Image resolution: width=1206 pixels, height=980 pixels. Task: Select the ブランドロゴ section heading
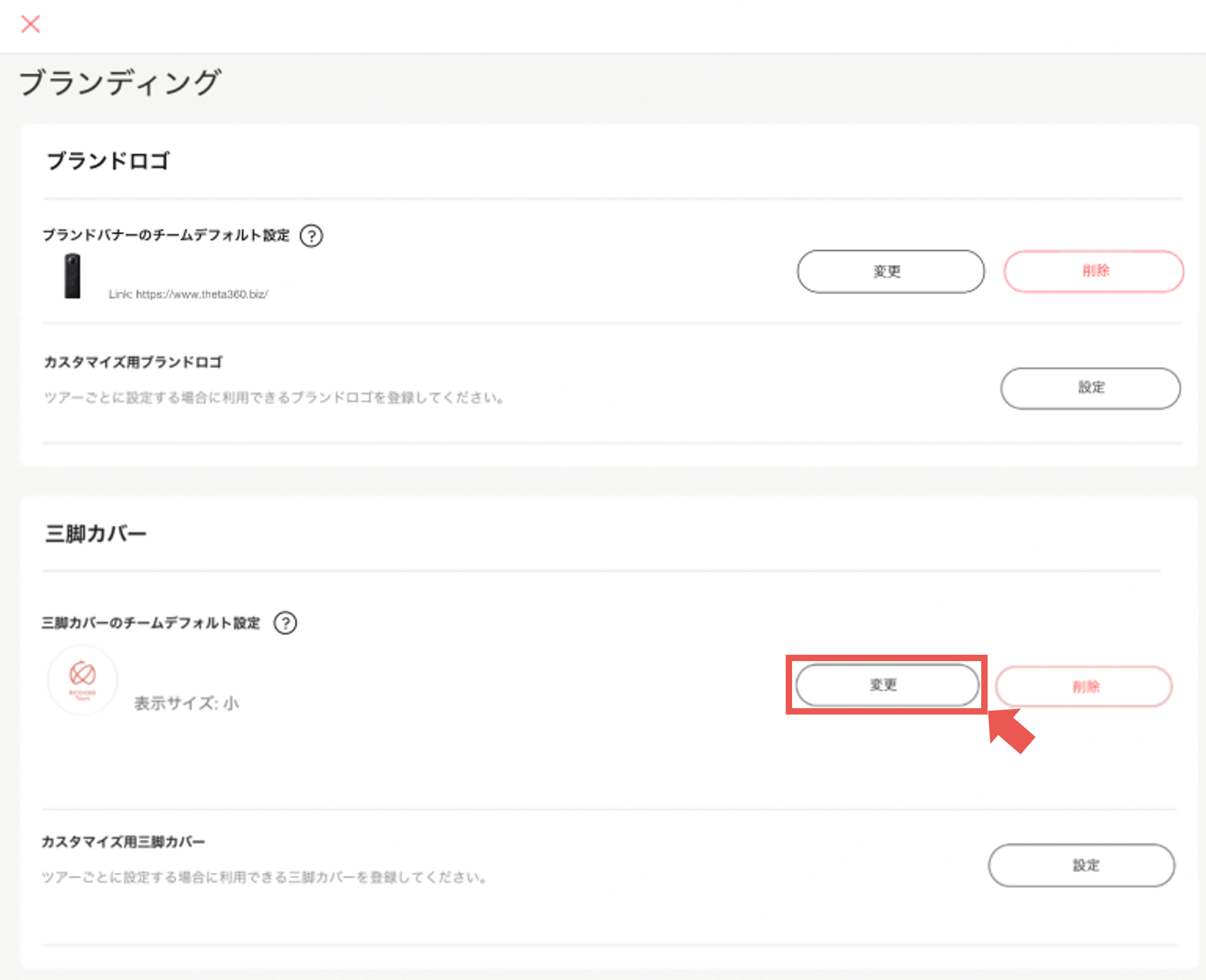[109, 160]
